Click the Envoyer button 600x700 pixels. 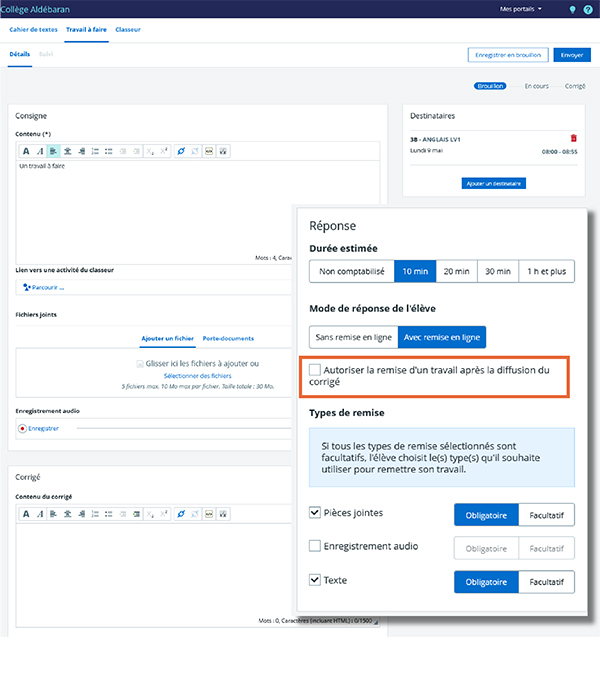pyautogui.click(x=572, y=55)
